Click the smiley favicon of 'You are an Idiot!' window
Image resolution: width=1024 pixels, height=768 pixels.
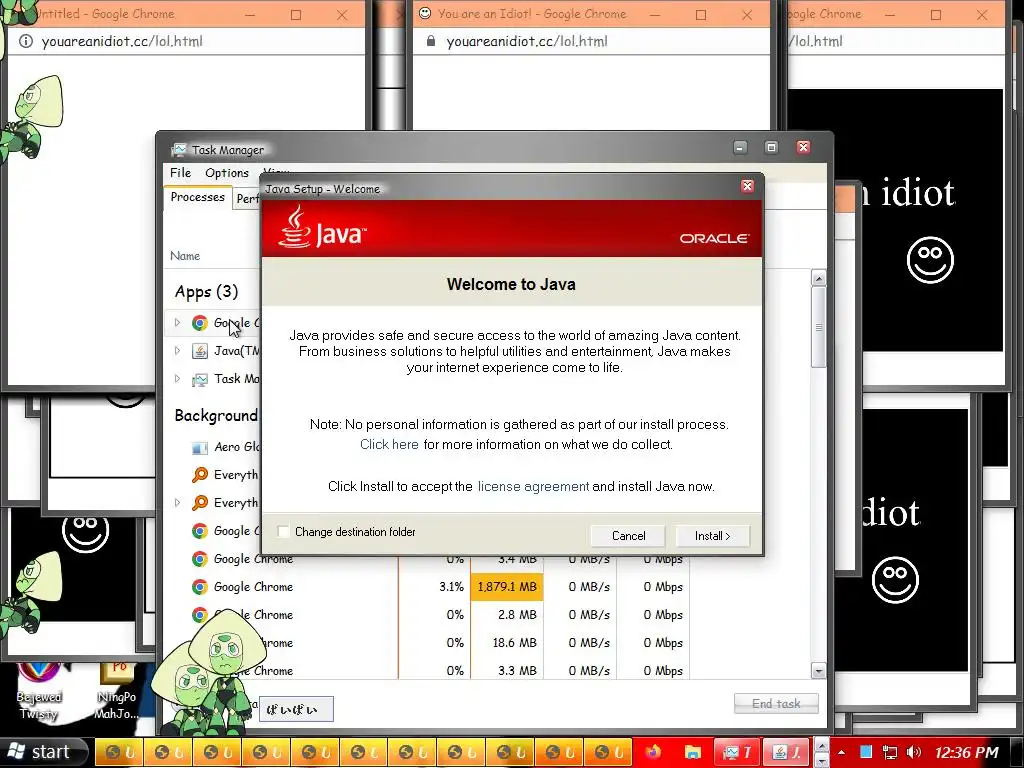pyautogui.click(x=425, y=13)
